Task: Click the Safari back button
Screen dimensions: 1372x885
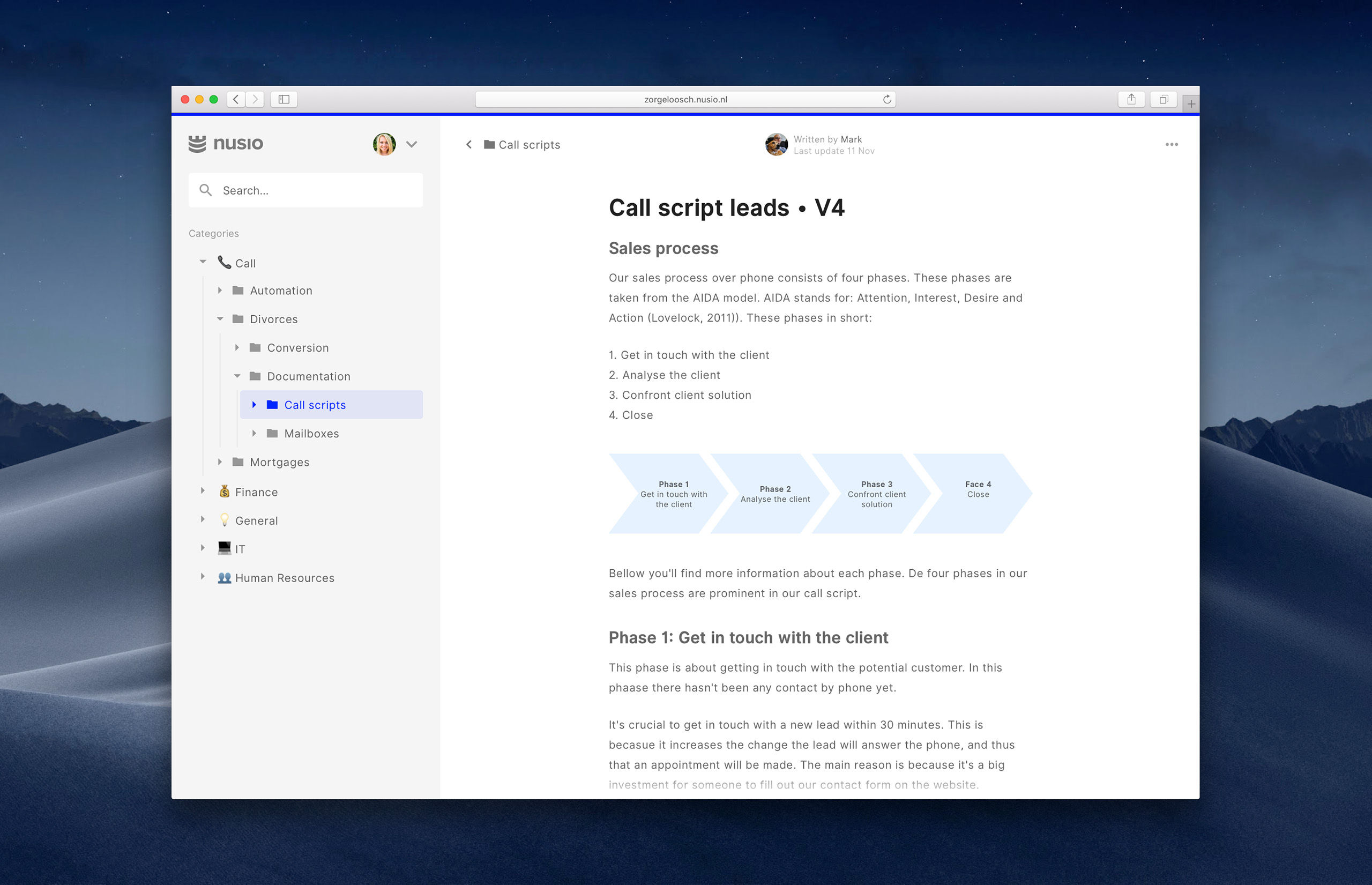Action: click(236, 99)
